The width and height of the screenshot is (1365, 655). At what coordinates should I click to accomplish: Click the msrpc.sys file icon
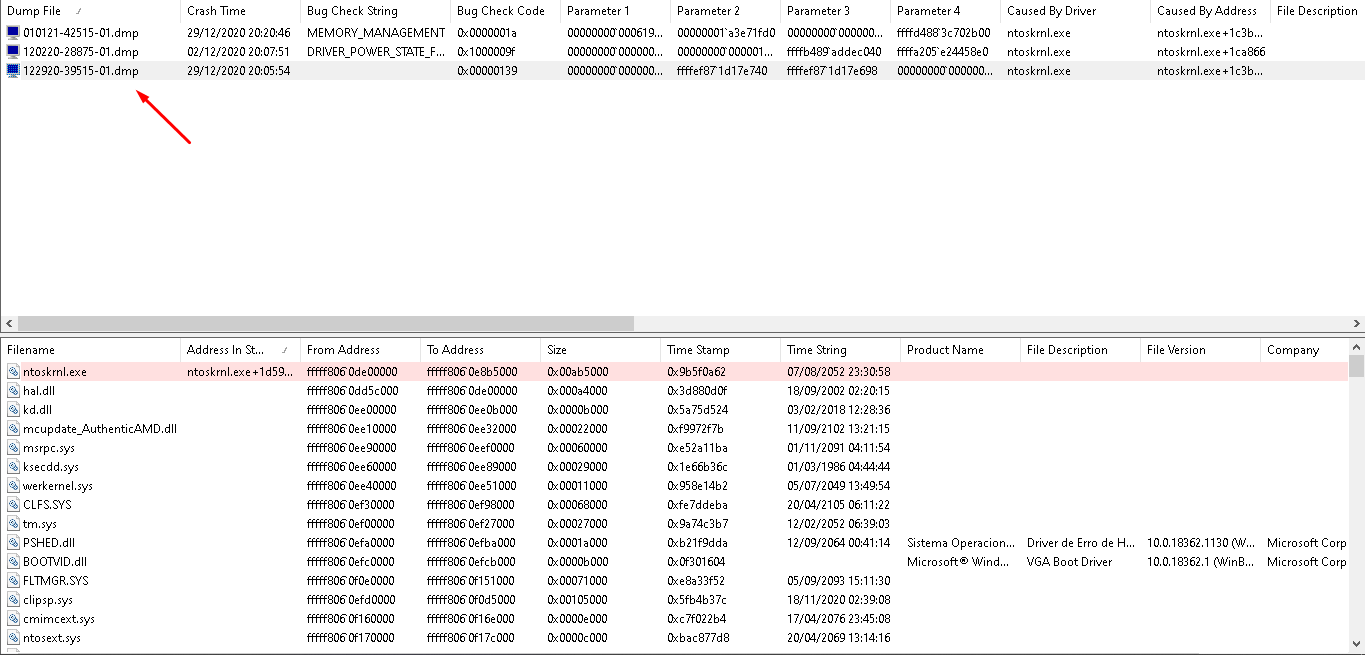13,448
